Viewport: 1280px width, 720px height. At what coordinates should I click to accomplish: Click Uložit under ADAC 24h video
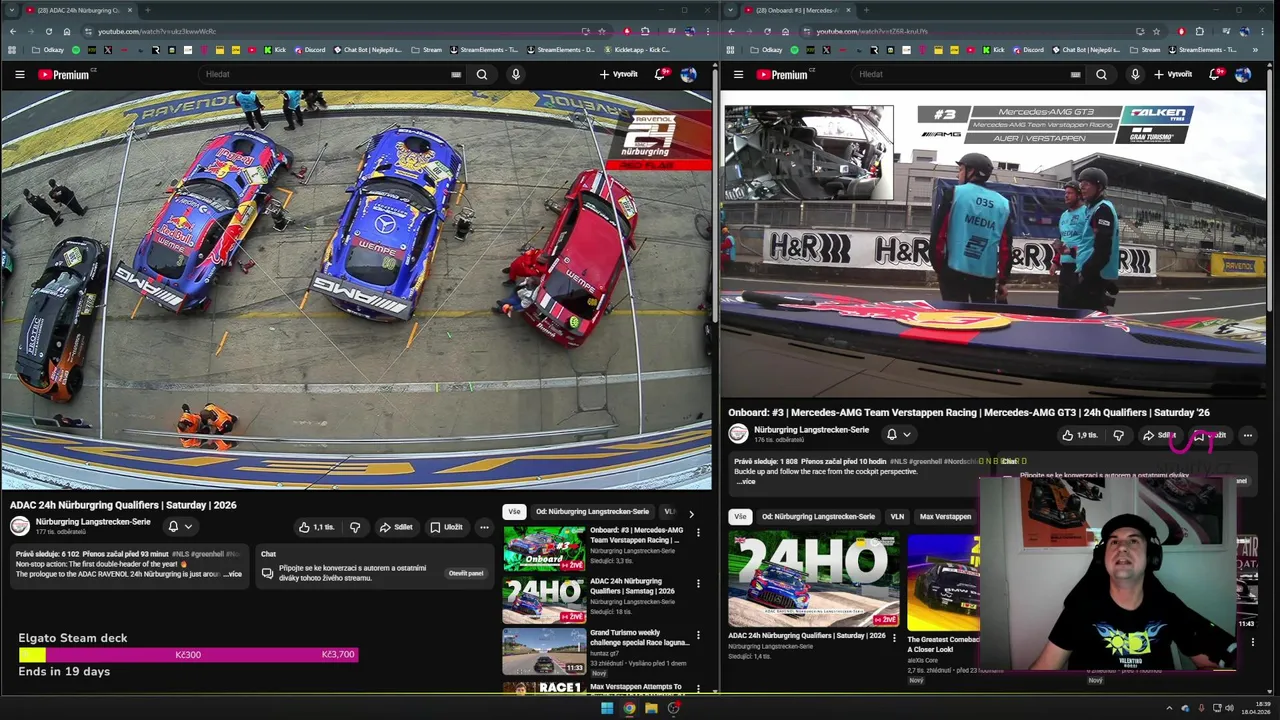pyautogui.click(x=446, y=527)
